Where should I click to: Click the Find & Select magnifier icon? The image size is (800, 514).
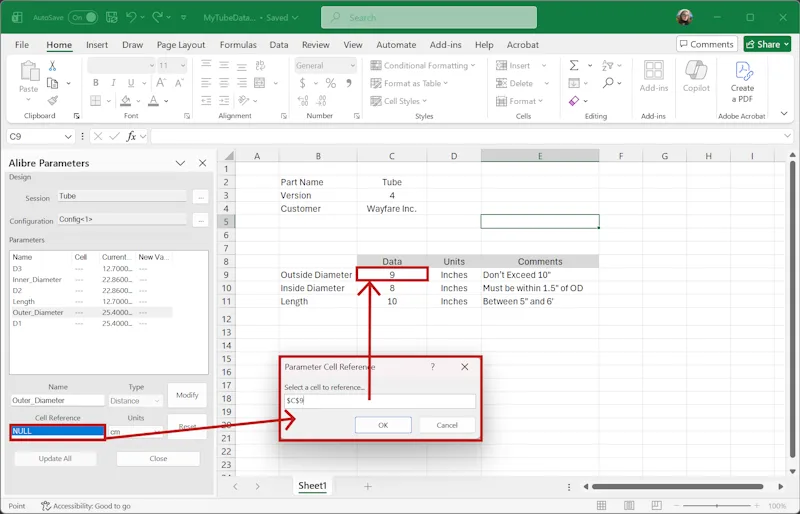click(608, 83)
